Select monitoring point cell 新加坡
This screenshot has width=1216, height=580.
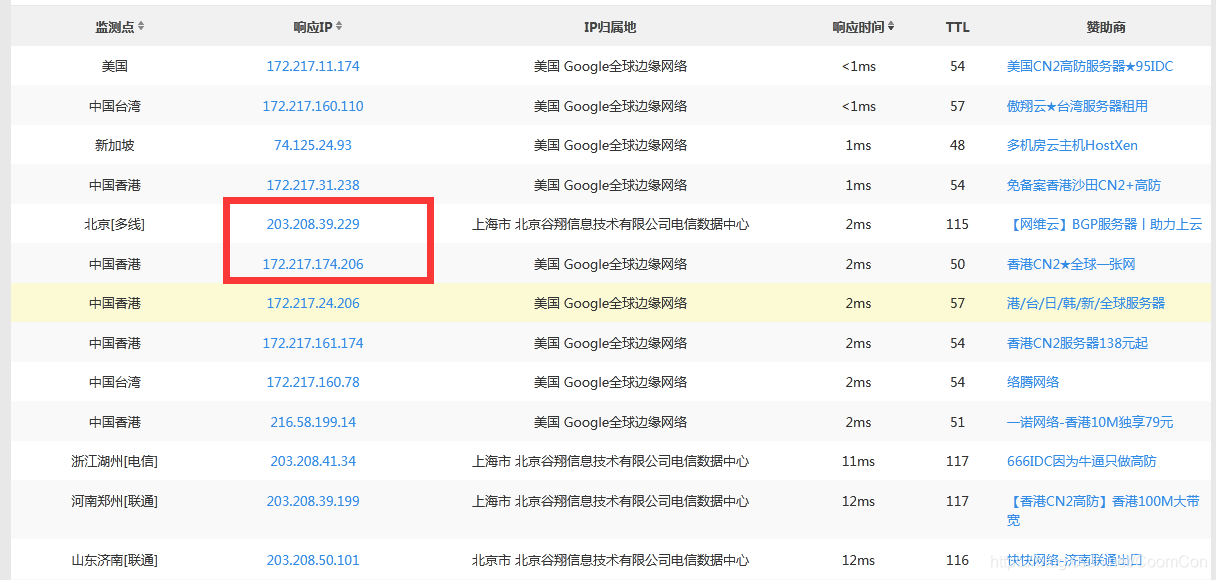[x=115, y=145]
